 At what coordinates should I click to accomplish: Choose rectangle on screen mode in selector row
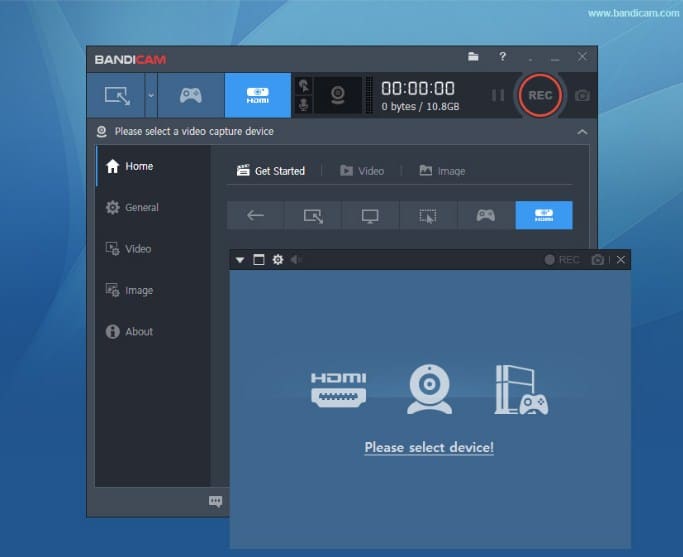[313, 215]
